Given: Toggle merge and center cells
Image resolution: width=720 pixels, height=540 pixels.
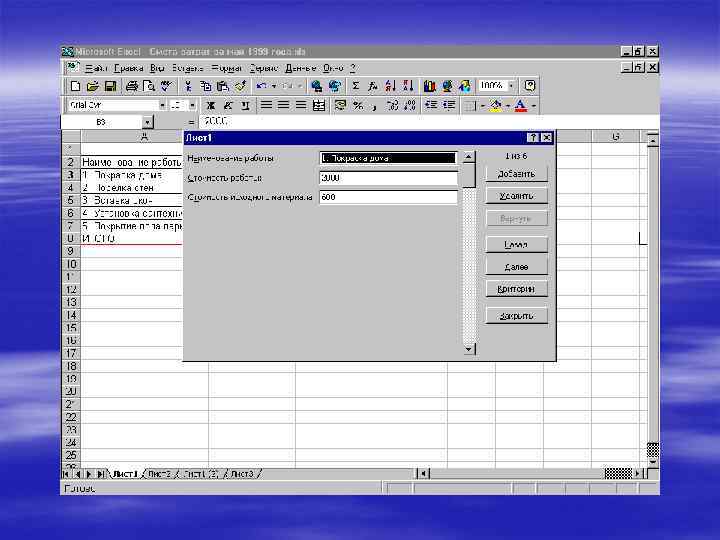Looking at the screenshot, I should [319, 106].
